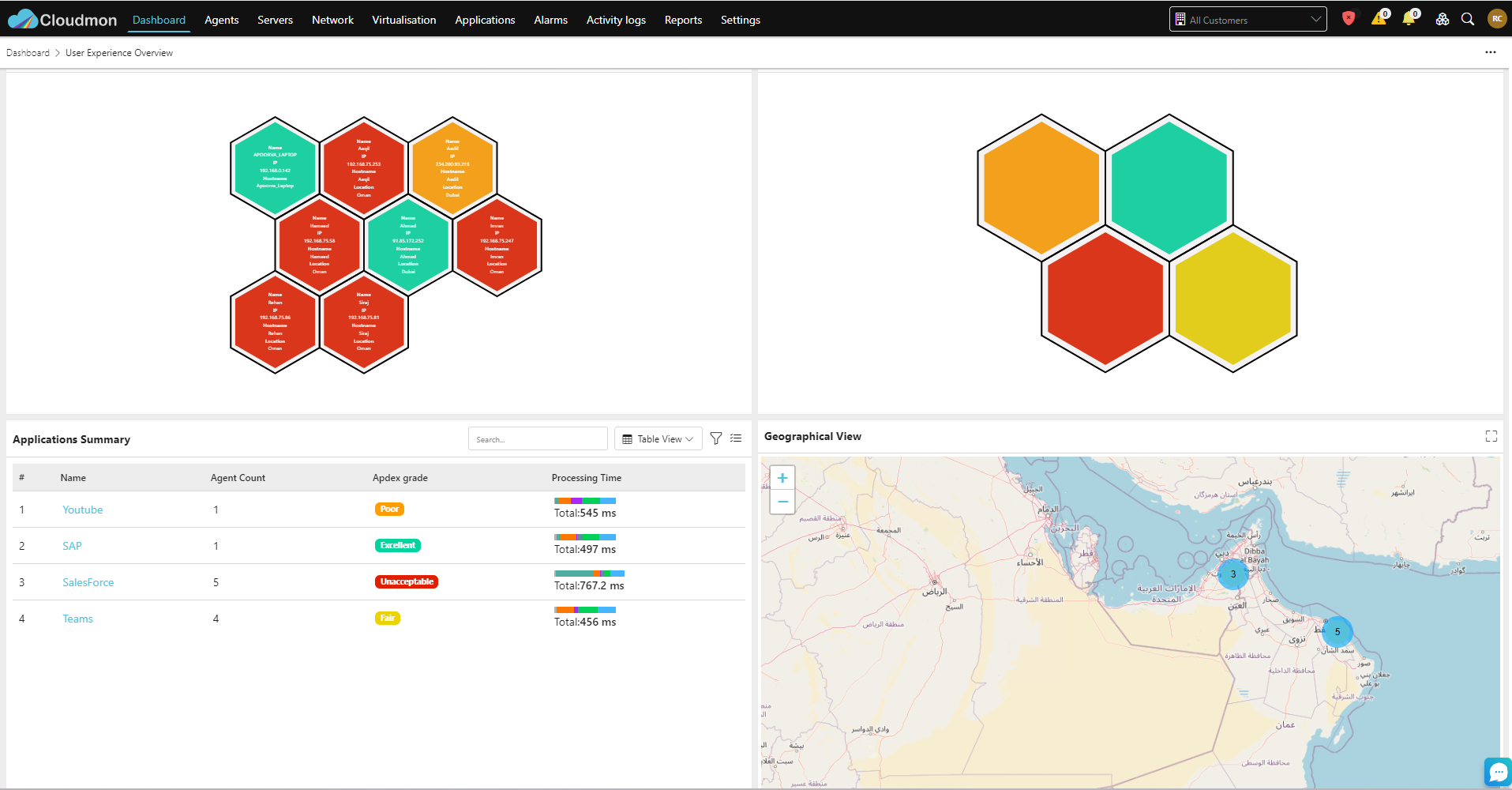Click Youtube's processing time bar
This screenshot has width=1512, height=790.
point(585,501)
